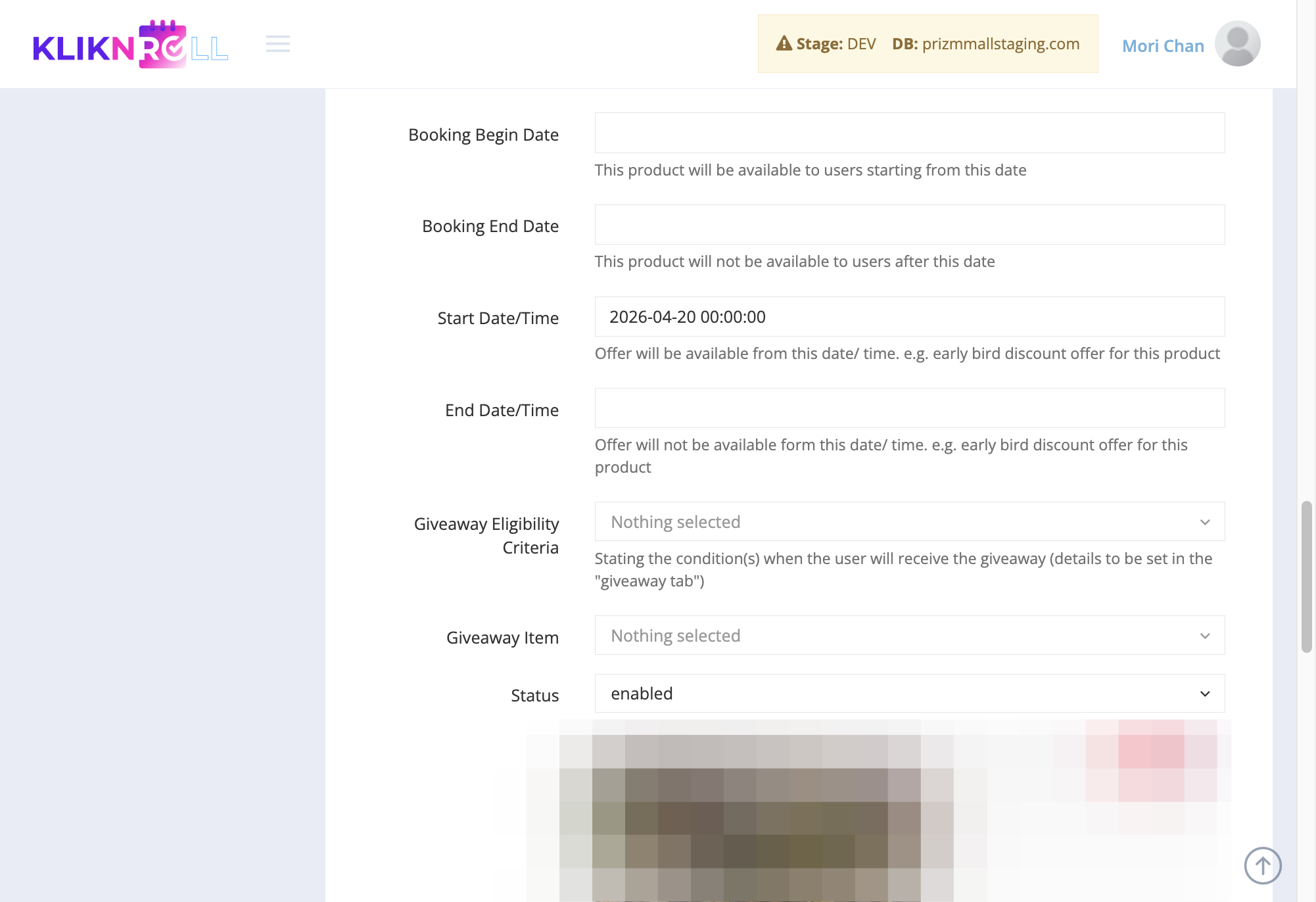Click the End Date/Time label
This screenshot has width=1316, height=902.
pos(502,410)
